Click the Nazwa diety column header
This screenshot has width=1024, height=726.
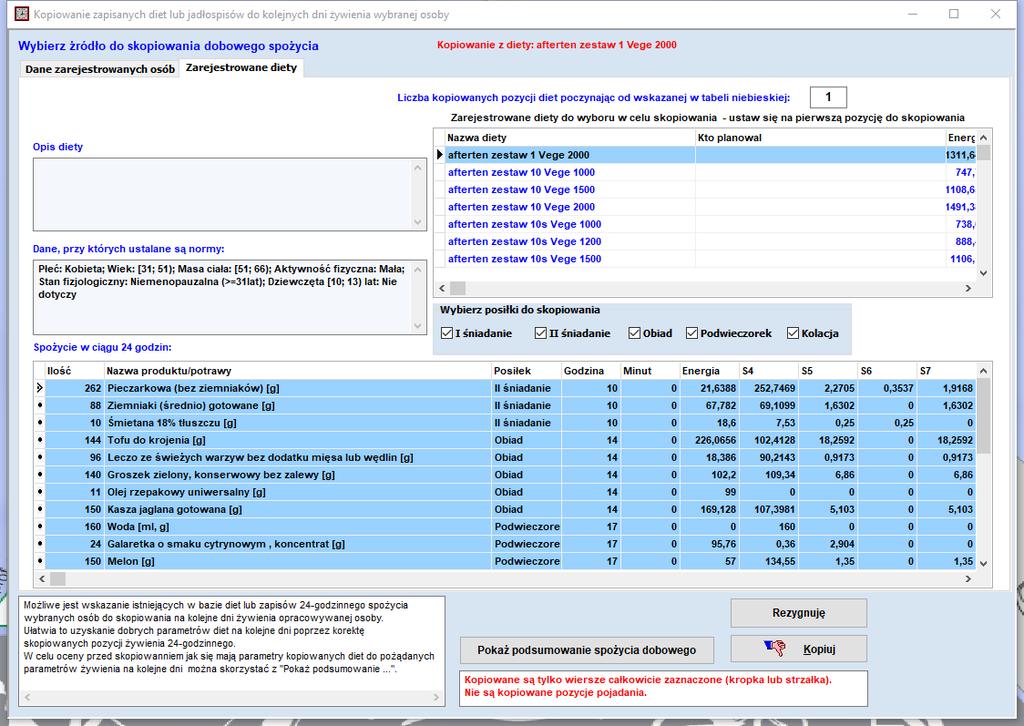(570, 138)
